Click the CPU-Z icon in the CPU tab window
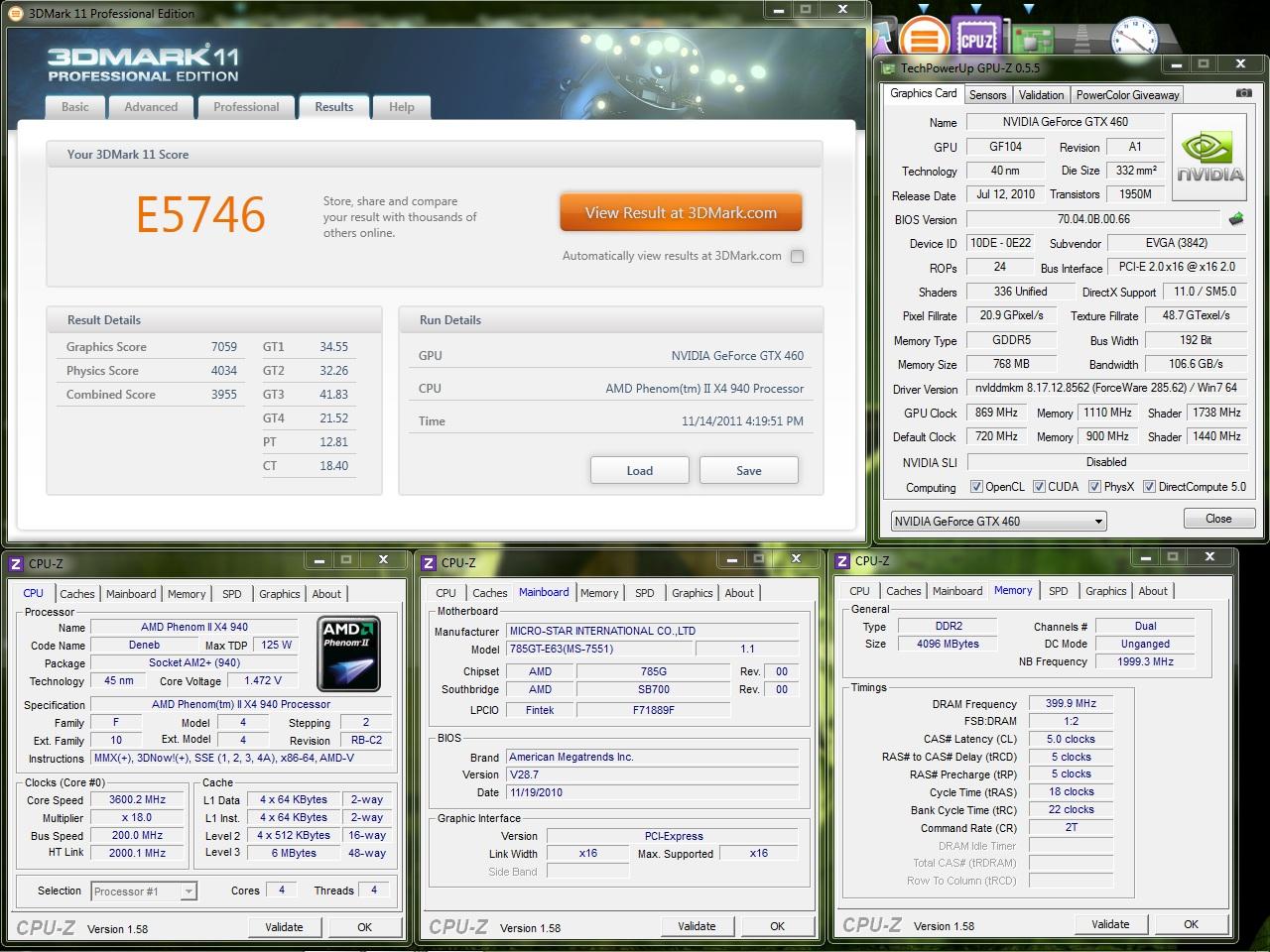 tap(16, 563)
